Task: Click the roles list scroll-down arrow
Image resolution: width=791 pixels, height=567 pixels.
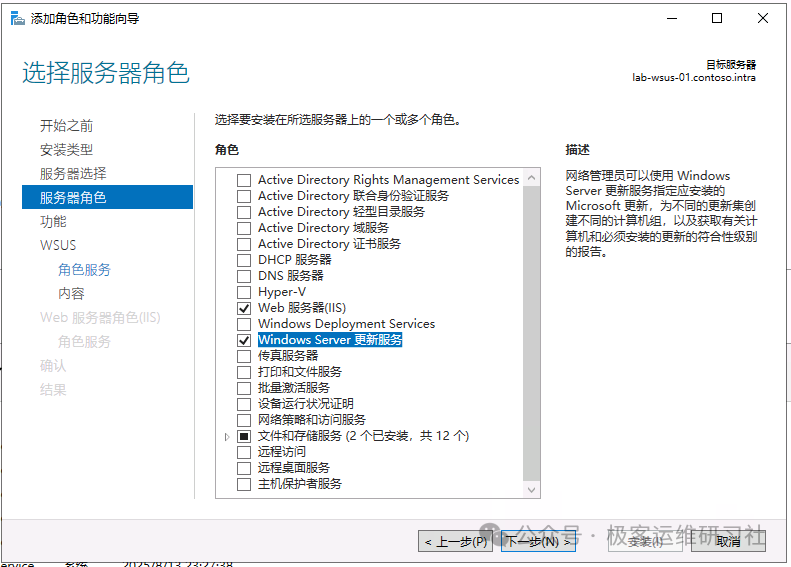Action: click(x=531, y=489)
